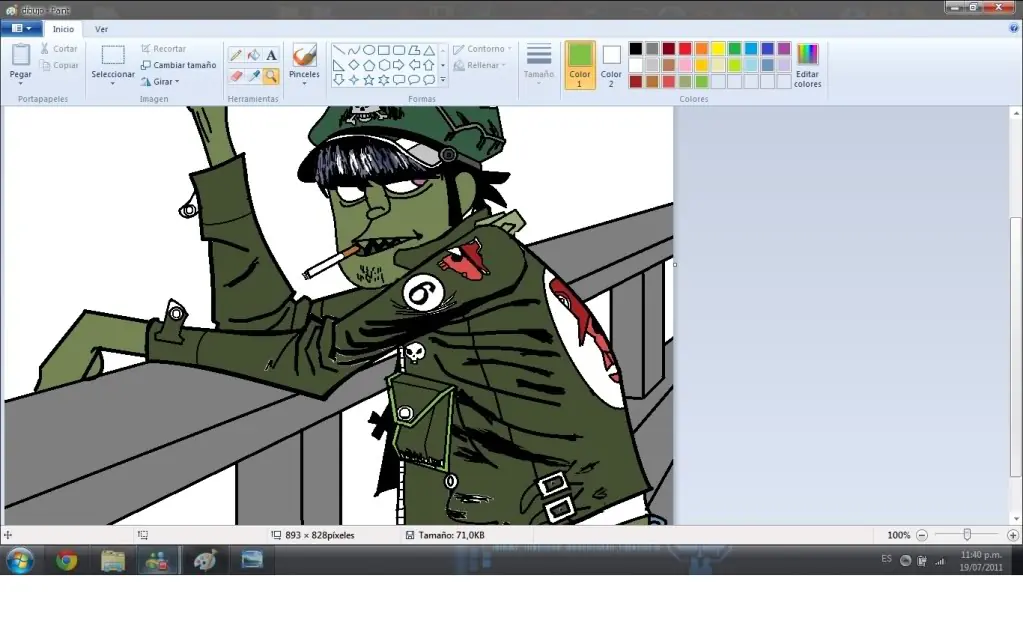Choose the pentagon shape

coord(369,65)
